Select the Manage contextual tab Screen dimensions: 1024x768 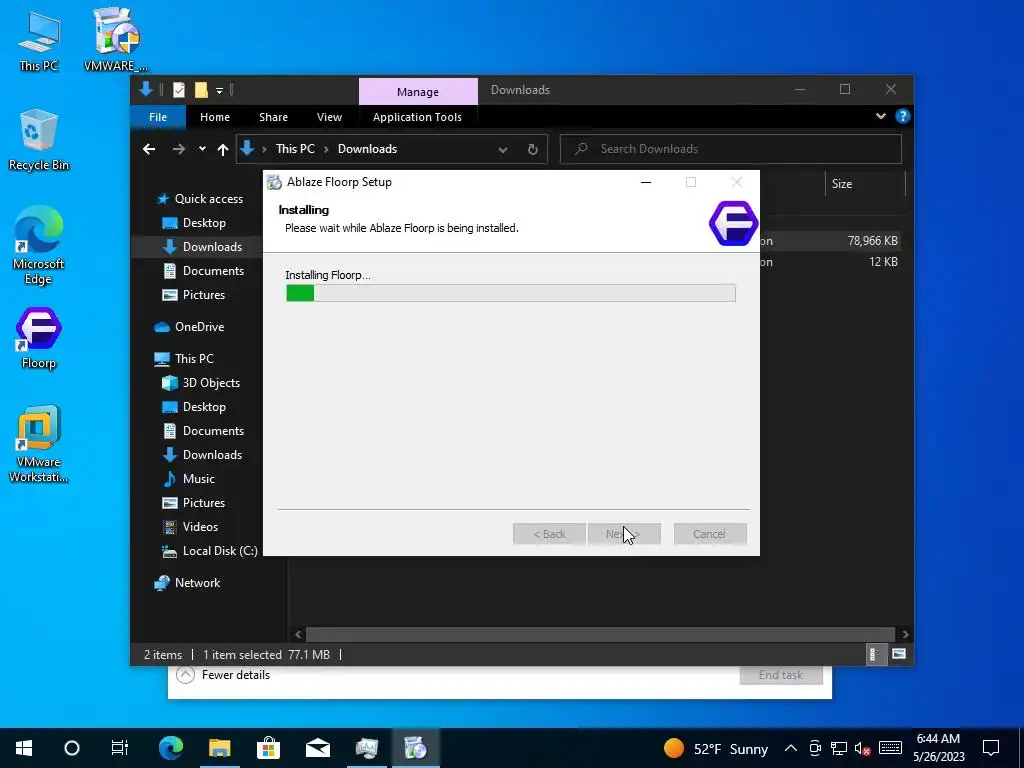click(418, 91)
